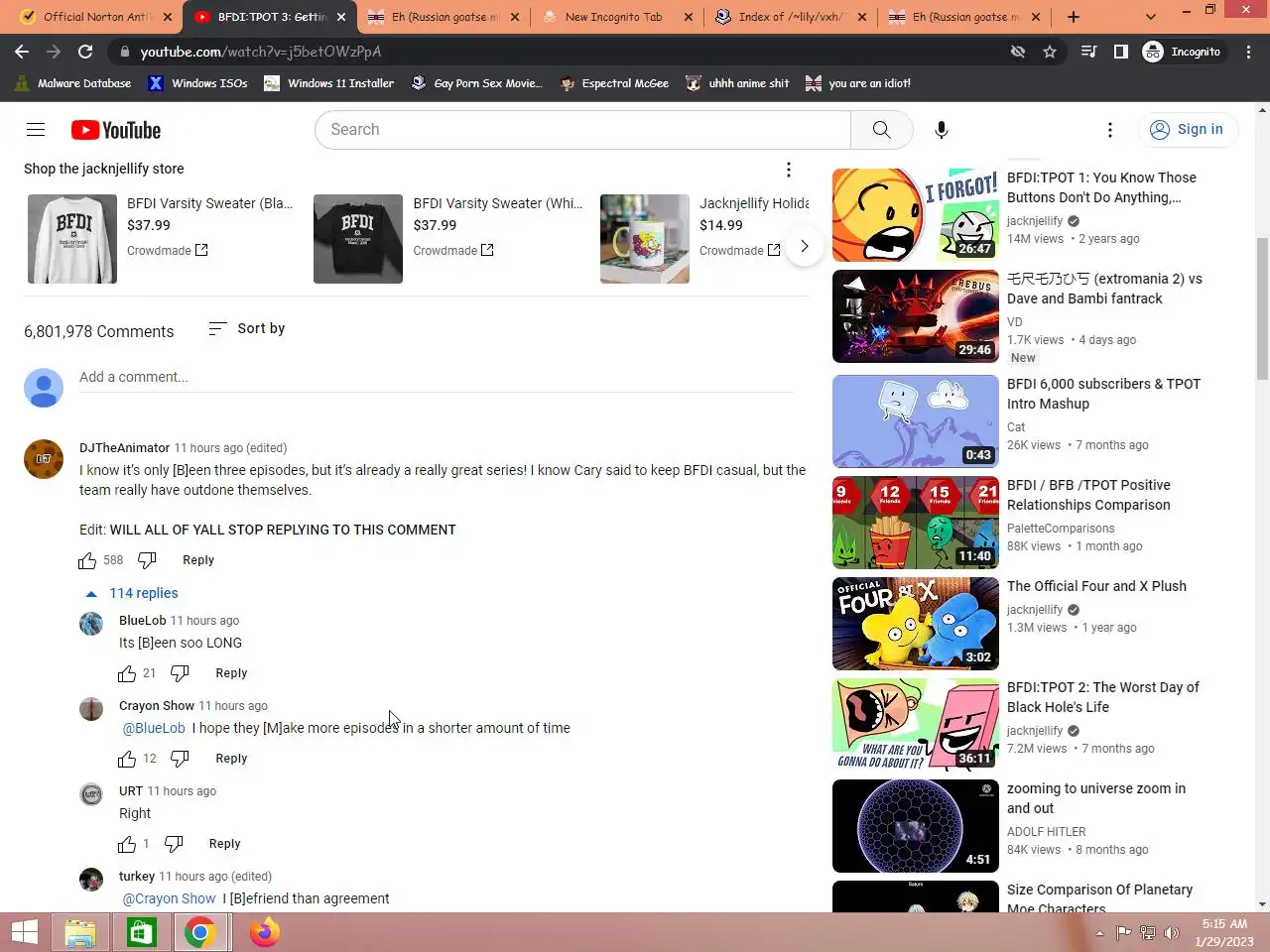This screenshot has height=952, width=1270.
Task: Open turkey's profile avatar
Action: pos(91,880)
